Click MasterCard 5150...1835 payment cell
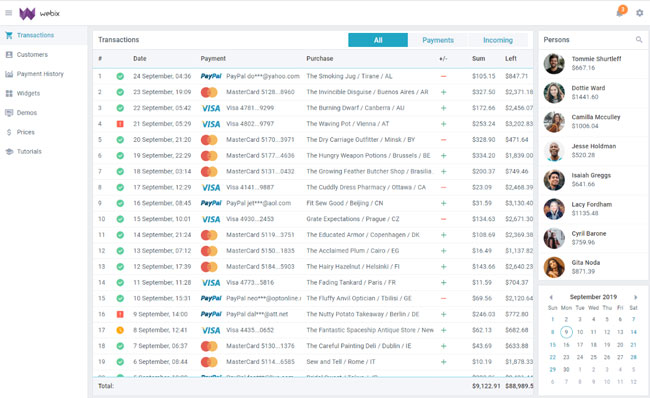650x398 pixels. coord(260,251)
